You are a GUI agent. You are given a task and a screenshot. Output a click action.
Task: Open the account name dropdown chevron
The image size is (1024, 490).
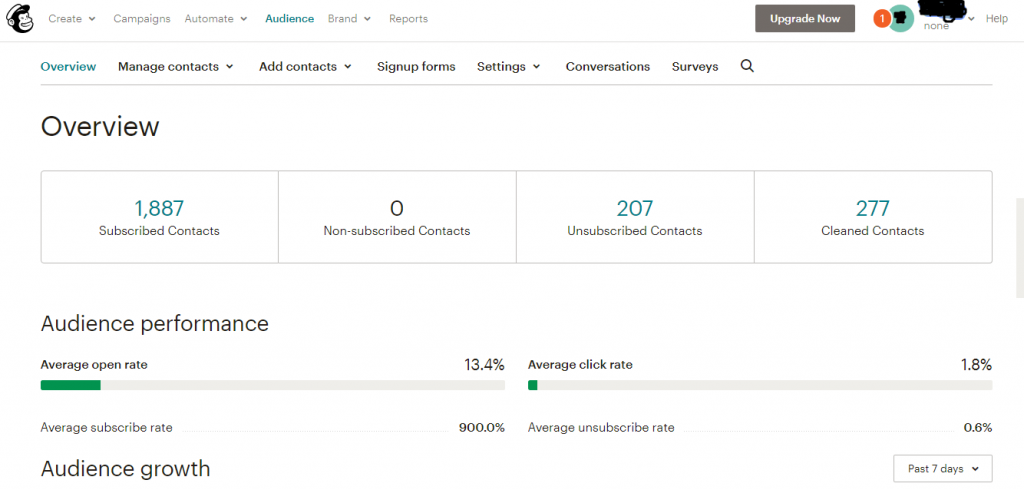pos(971,19)
